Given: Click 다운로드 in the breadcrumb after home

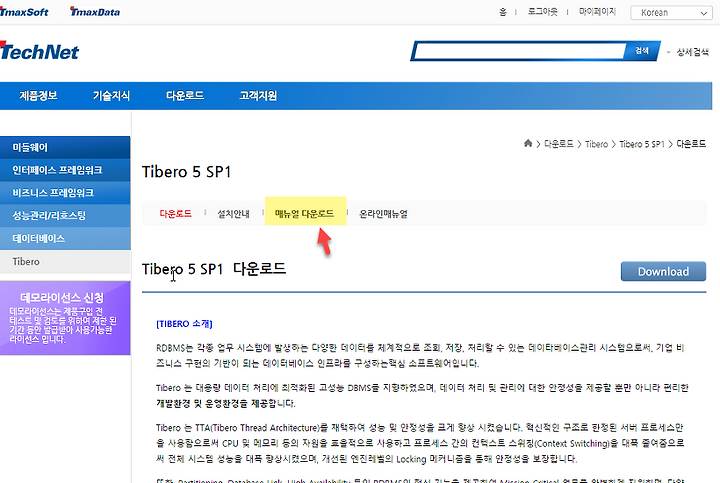Looking at the screenshot, I should [x=559, y=144].
